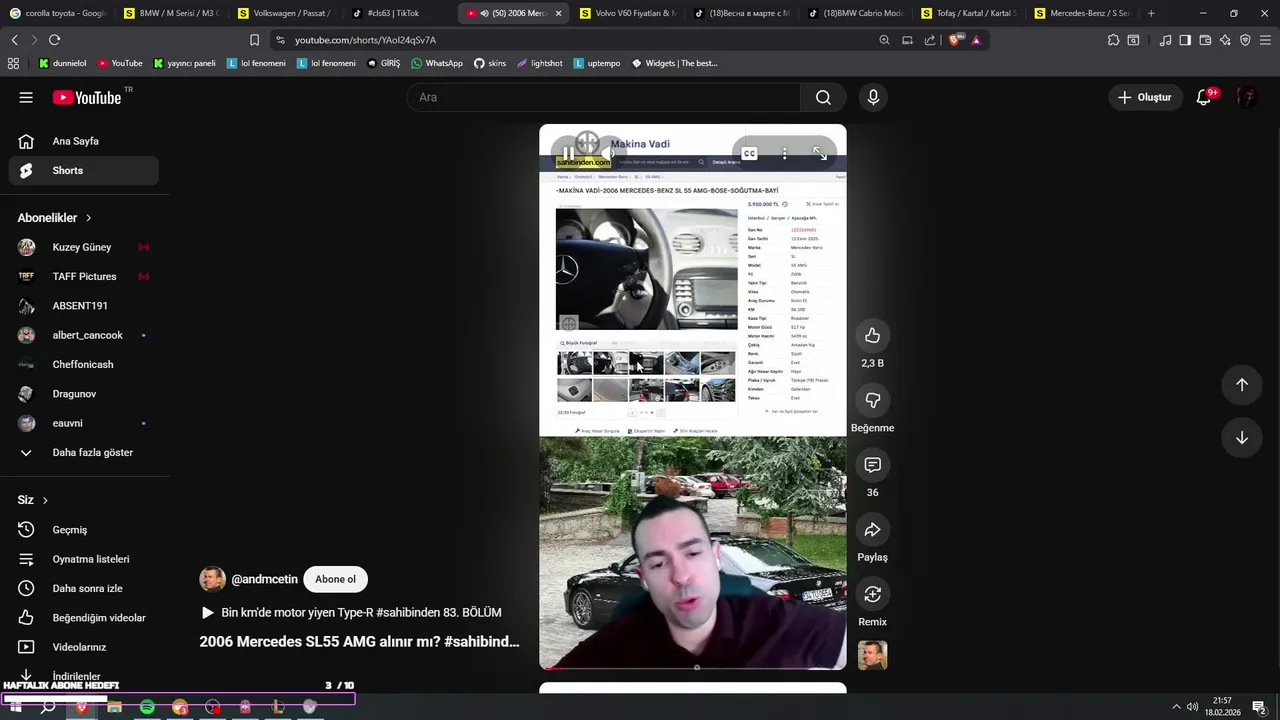1280x720 pixels.
Task: Open Spotify from the taskbar
Action: pos(147,707)
